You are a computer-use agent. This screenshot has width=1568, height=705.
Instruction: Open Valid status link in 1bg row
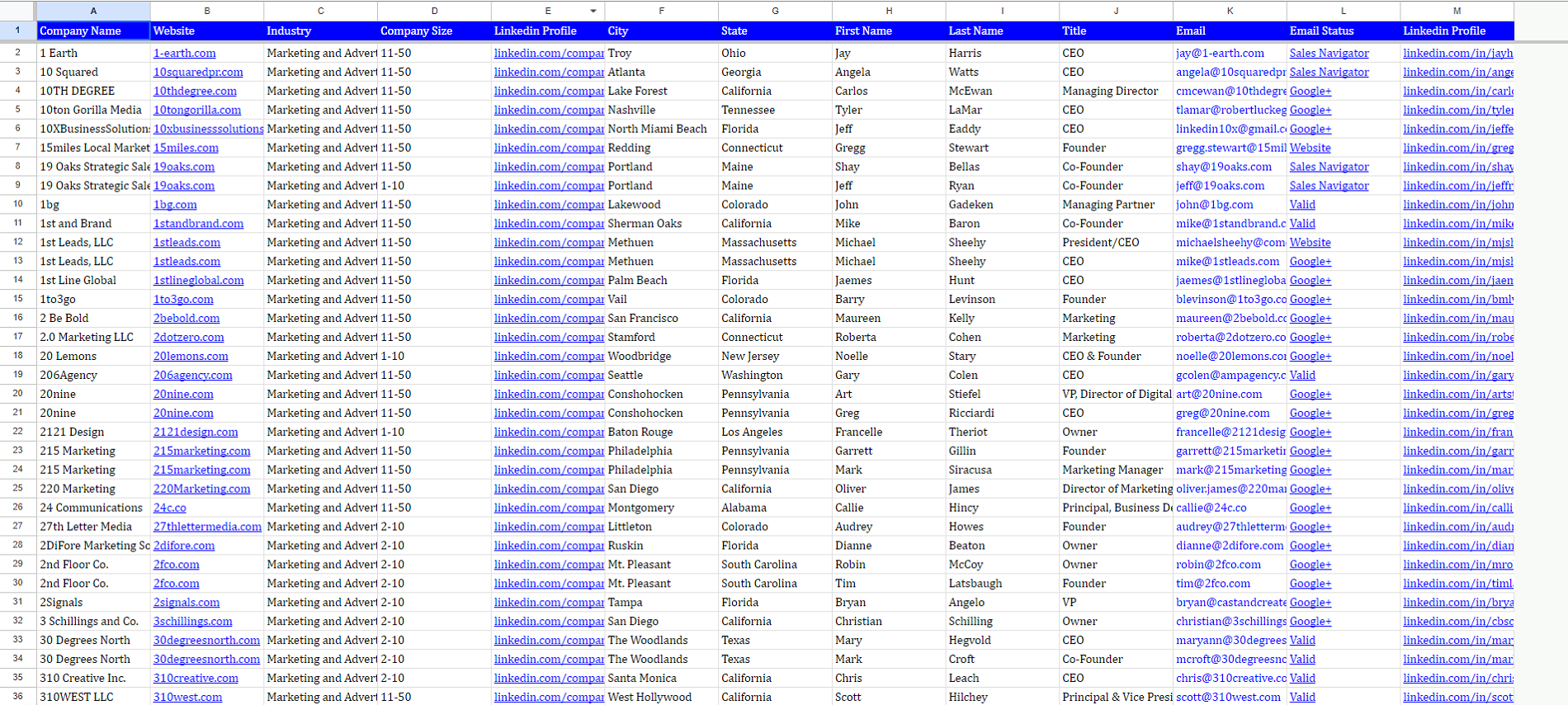(1302, 205)
